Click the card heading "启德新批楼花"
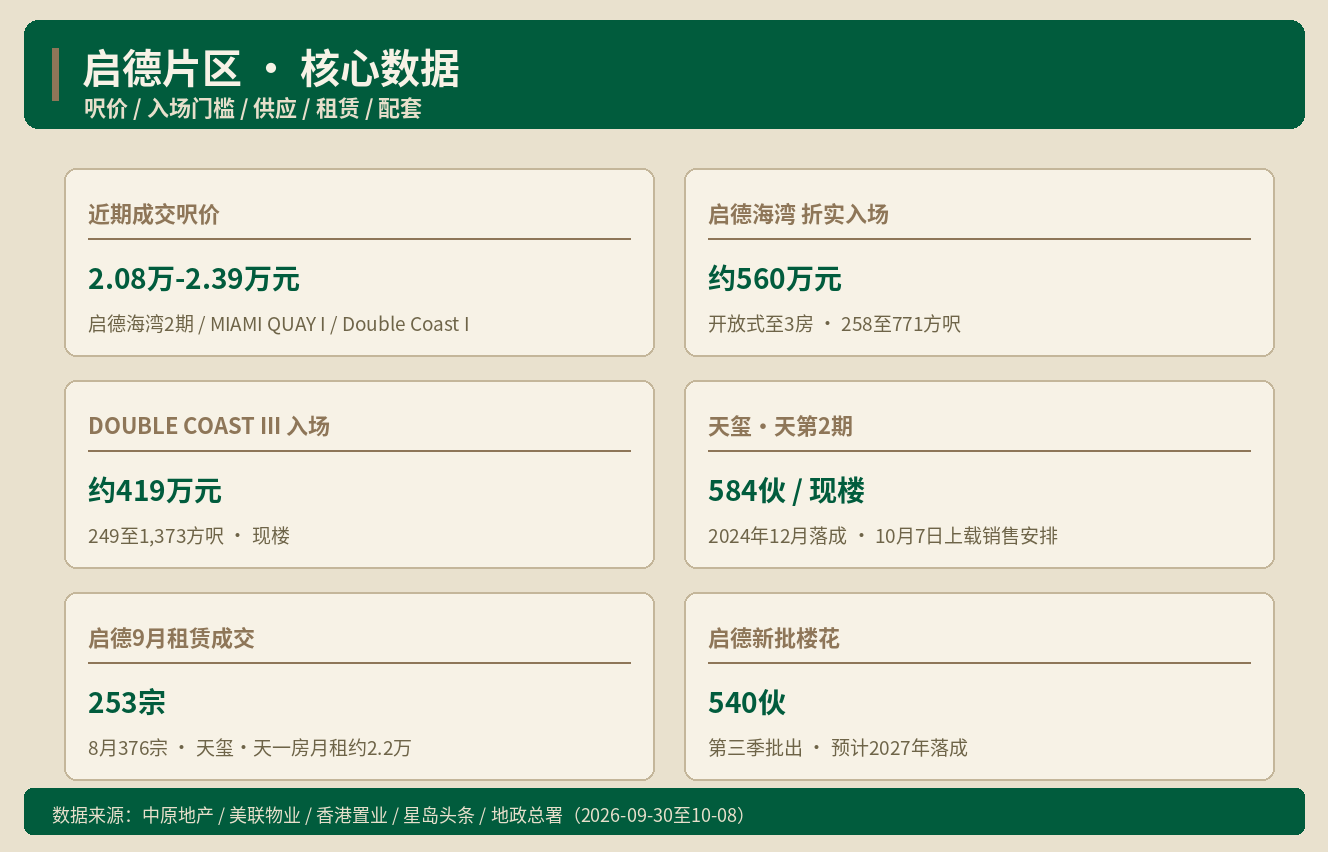The width and height of the screenshot is (1328, 852). (x=774, y=638)
